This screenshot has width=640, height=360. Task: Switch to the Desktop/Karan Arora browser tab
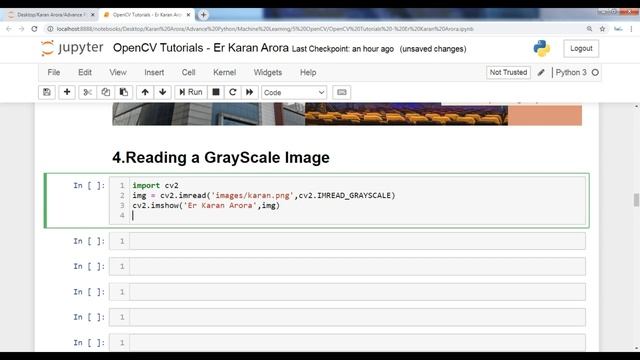51,15
